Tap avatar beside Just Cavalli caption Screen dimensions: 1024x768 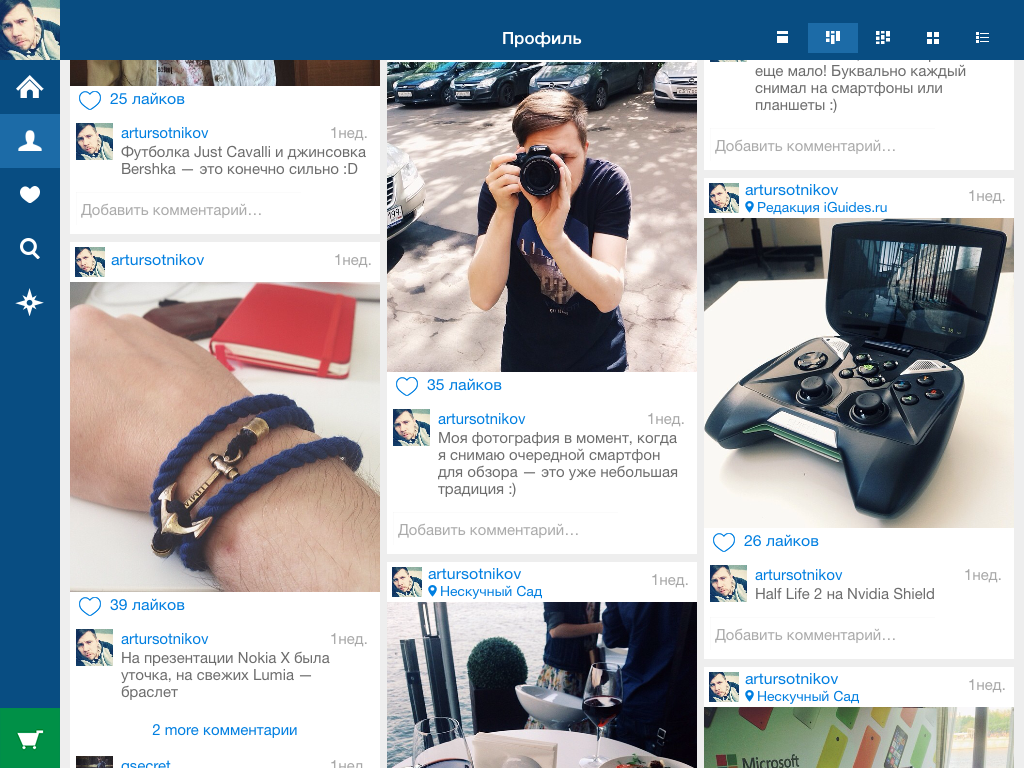click(x=95, y=142)
